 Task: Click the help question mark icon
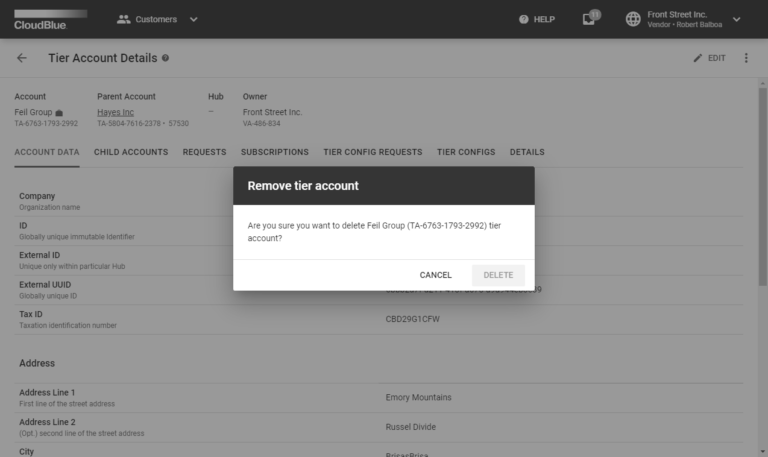pos(524,20)
